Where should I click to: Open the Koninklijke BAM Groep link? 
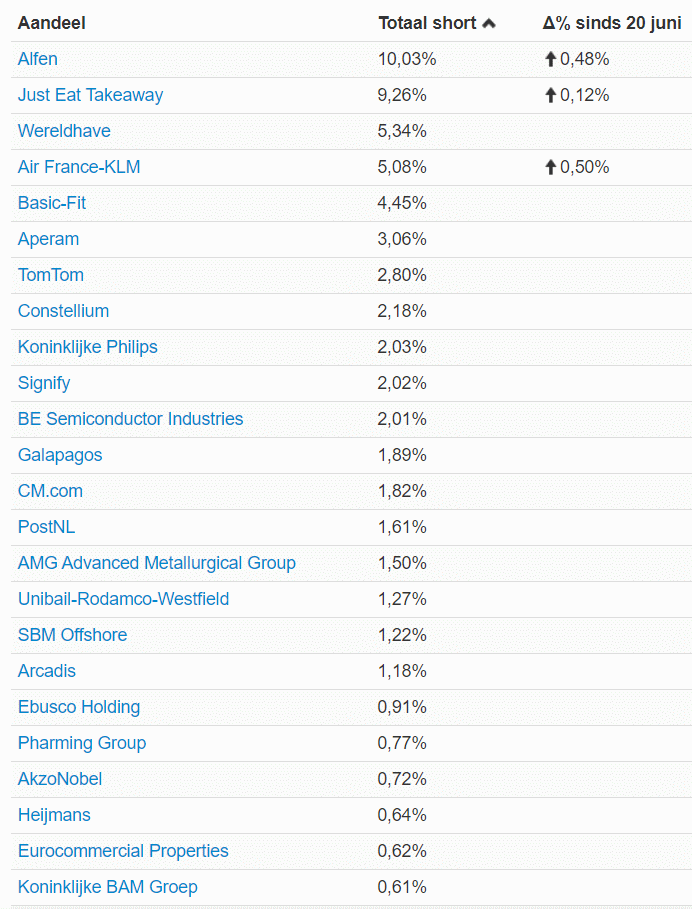[108, 887]
